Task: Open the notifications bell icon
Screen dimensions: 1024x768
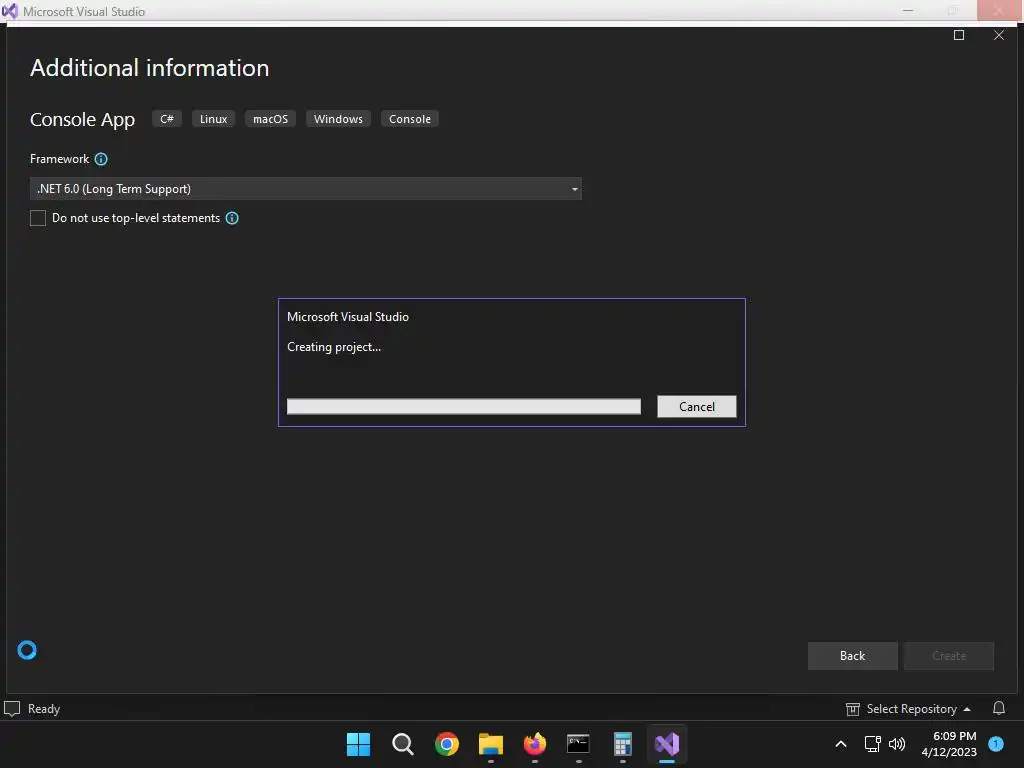Action: 999,708
